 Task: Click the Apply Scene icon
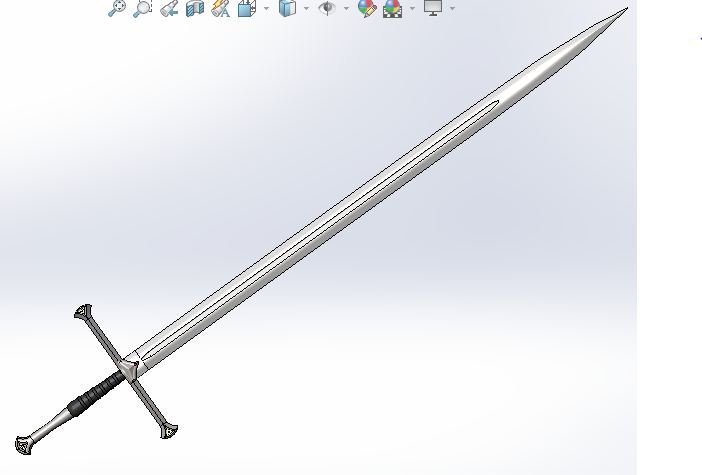pos(392,8)
